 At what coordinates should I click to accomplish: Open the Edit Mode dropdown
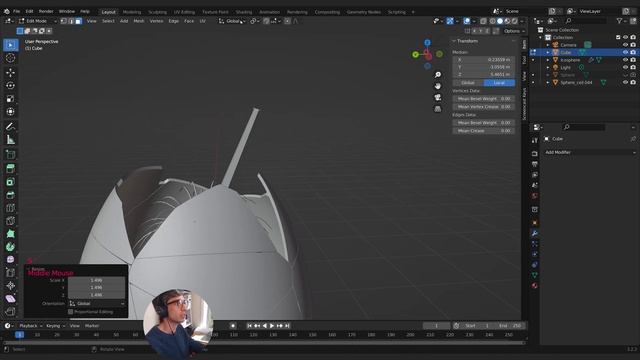pos(37,21)
